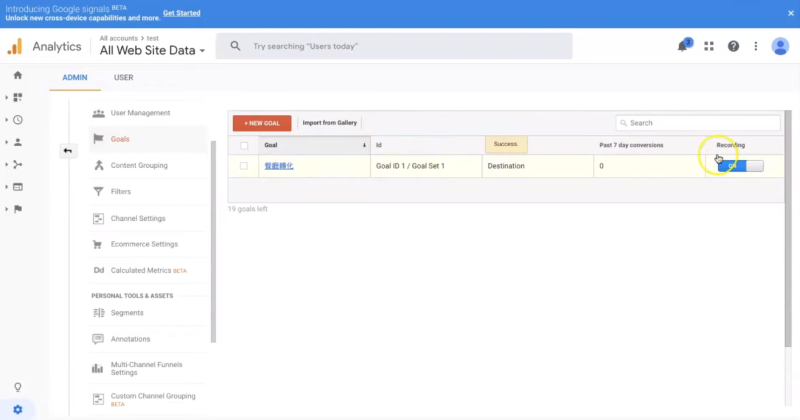
Task: Open the Admin gear icon
Action: coord(18,409)
